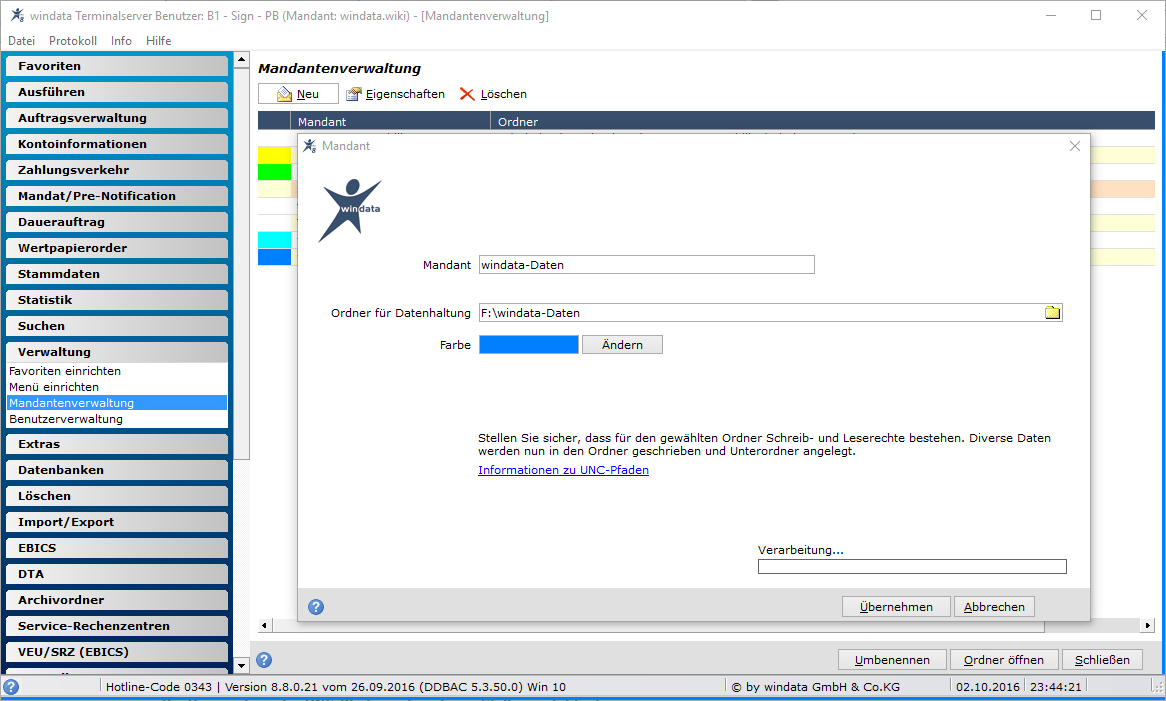The image size is (1166, 701).
Task: Click the status bar help icon
Action: click(11, 687)
